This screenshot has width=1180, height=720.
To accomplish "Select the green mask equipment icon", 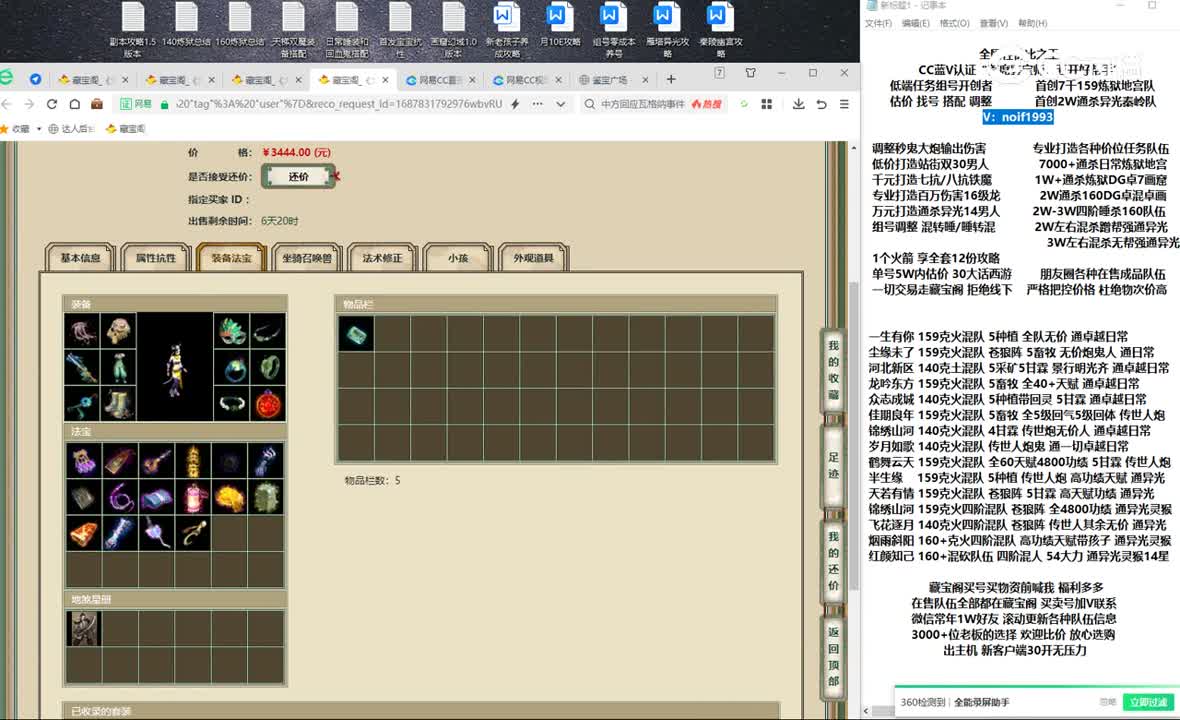I will pos(231,331).
